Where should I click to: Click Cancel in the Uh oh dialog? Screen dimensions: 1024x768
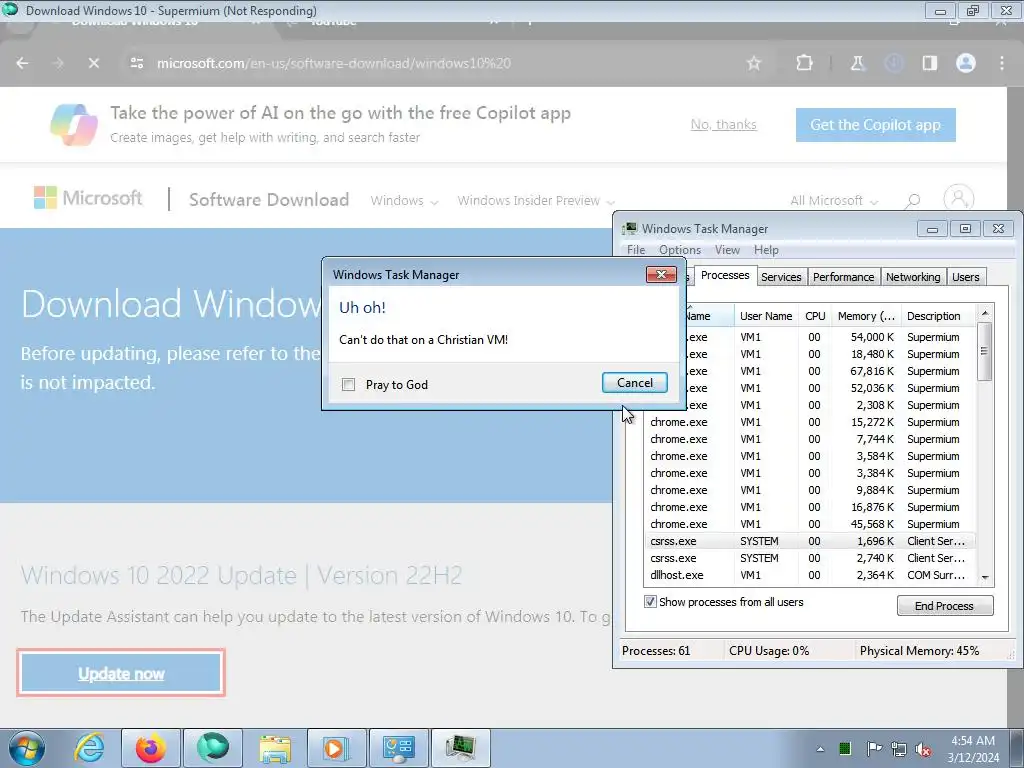(635, 383)
